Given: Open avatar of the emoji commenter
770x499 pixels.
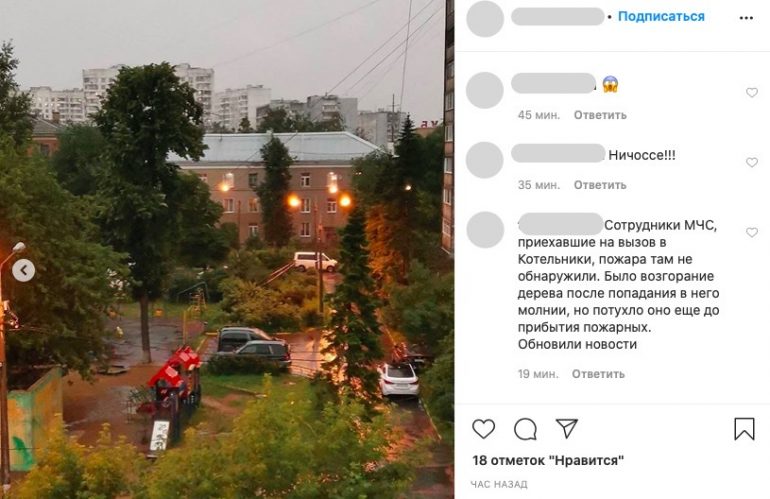Looking at the screenshot, I should coord(485,90).
